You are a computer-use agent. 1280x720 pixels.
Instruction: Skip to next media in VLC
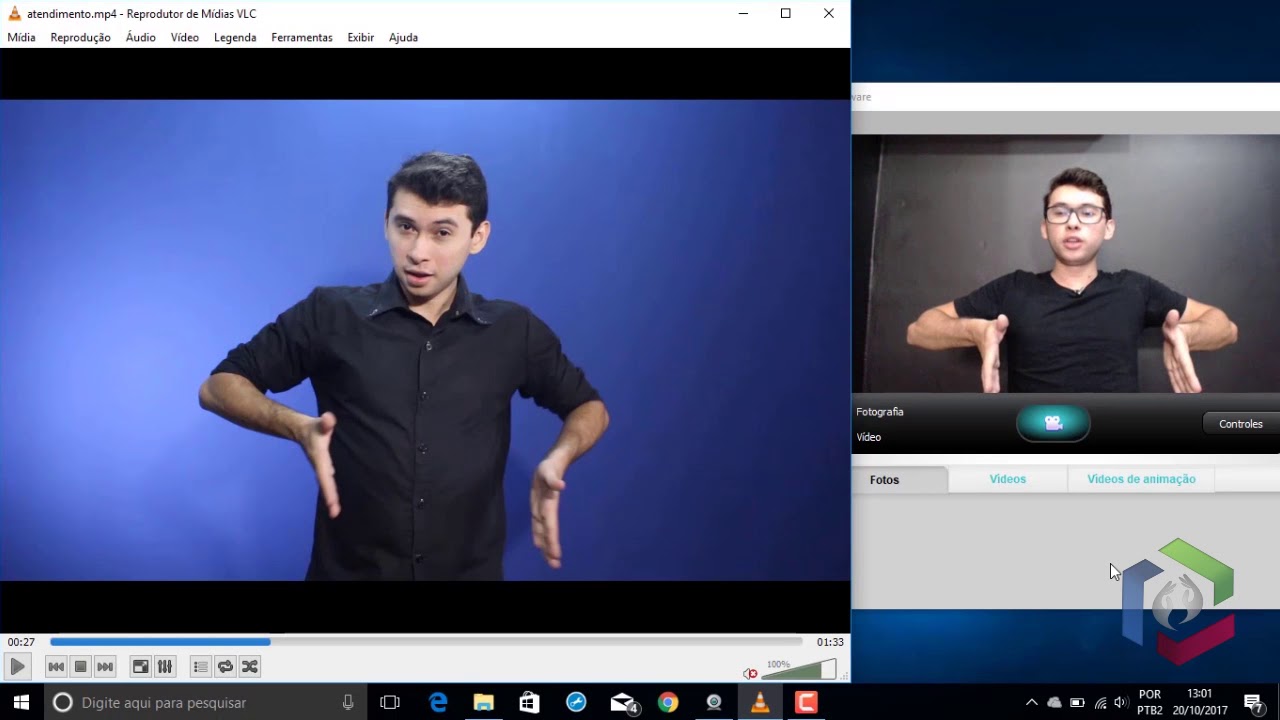[105, 666]
